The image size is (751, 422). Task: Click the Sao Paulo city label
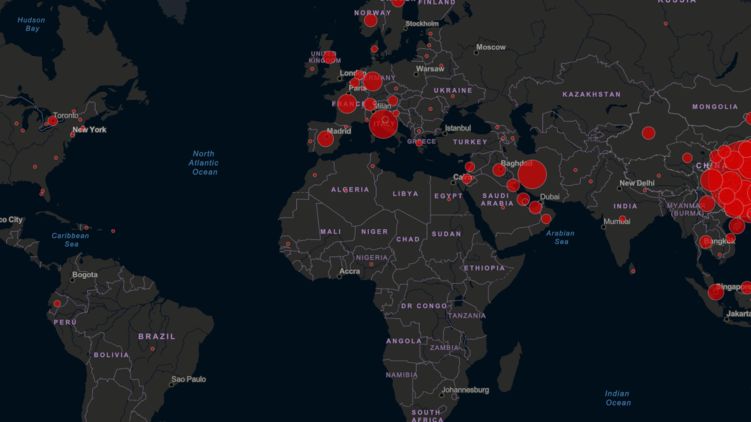coord(188,379)
